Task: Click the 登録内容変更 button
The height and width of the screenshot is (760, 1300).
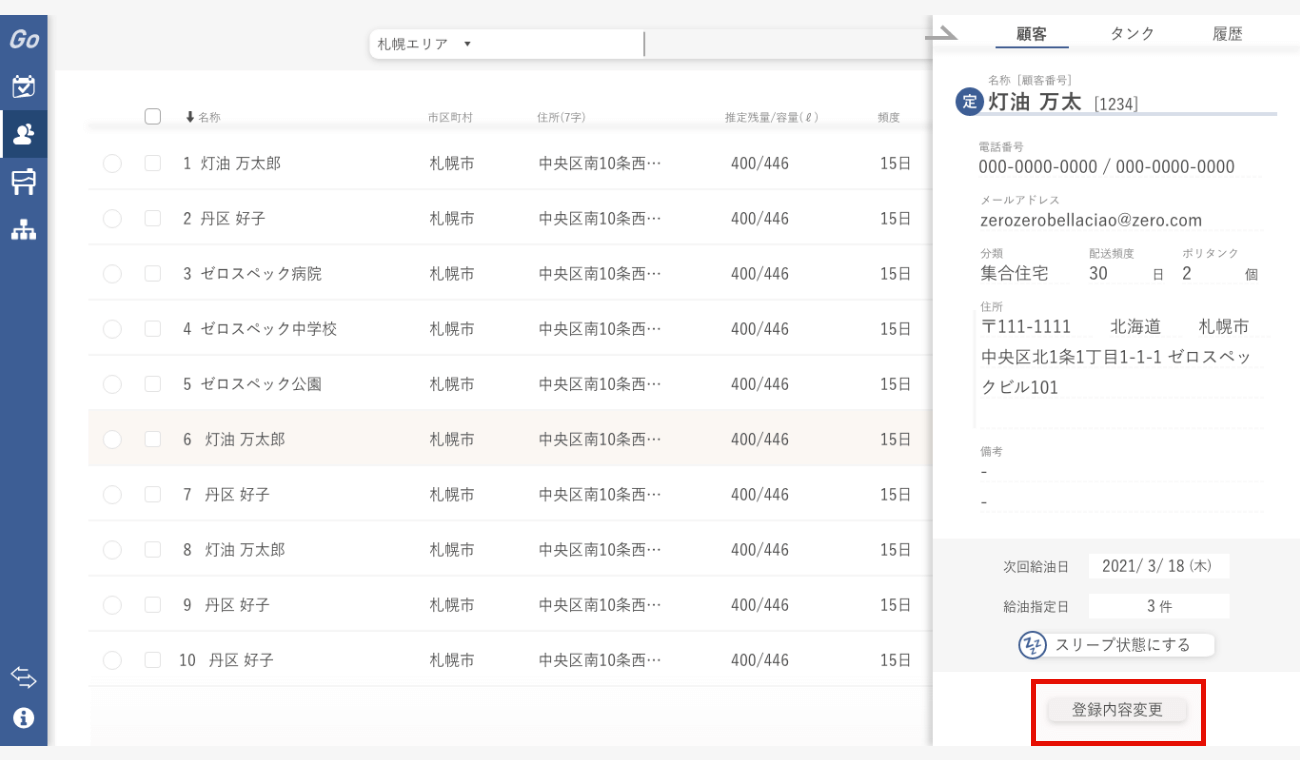Action: (x=1118, y=710)
